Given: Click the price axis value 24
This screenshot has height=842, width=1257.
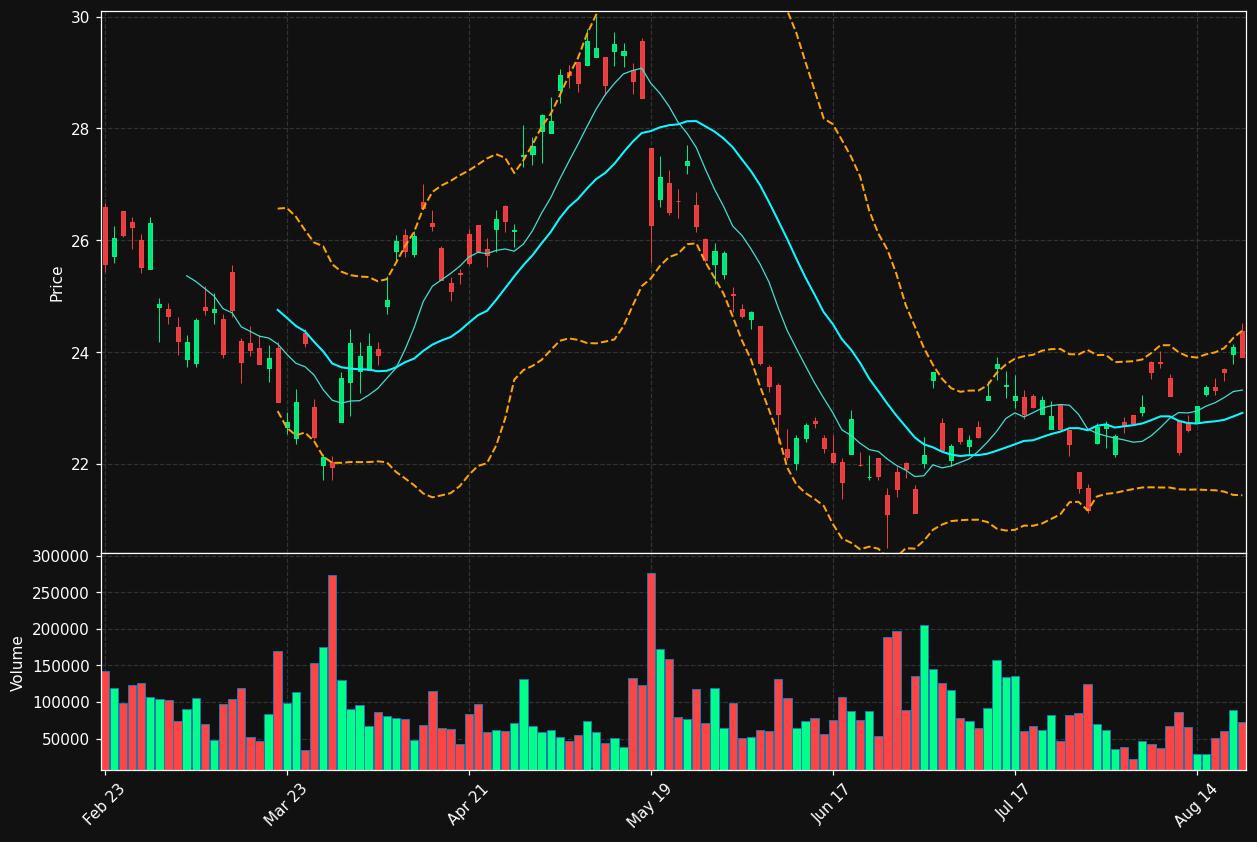Looking at the screenshot, I should pos(81,353).
